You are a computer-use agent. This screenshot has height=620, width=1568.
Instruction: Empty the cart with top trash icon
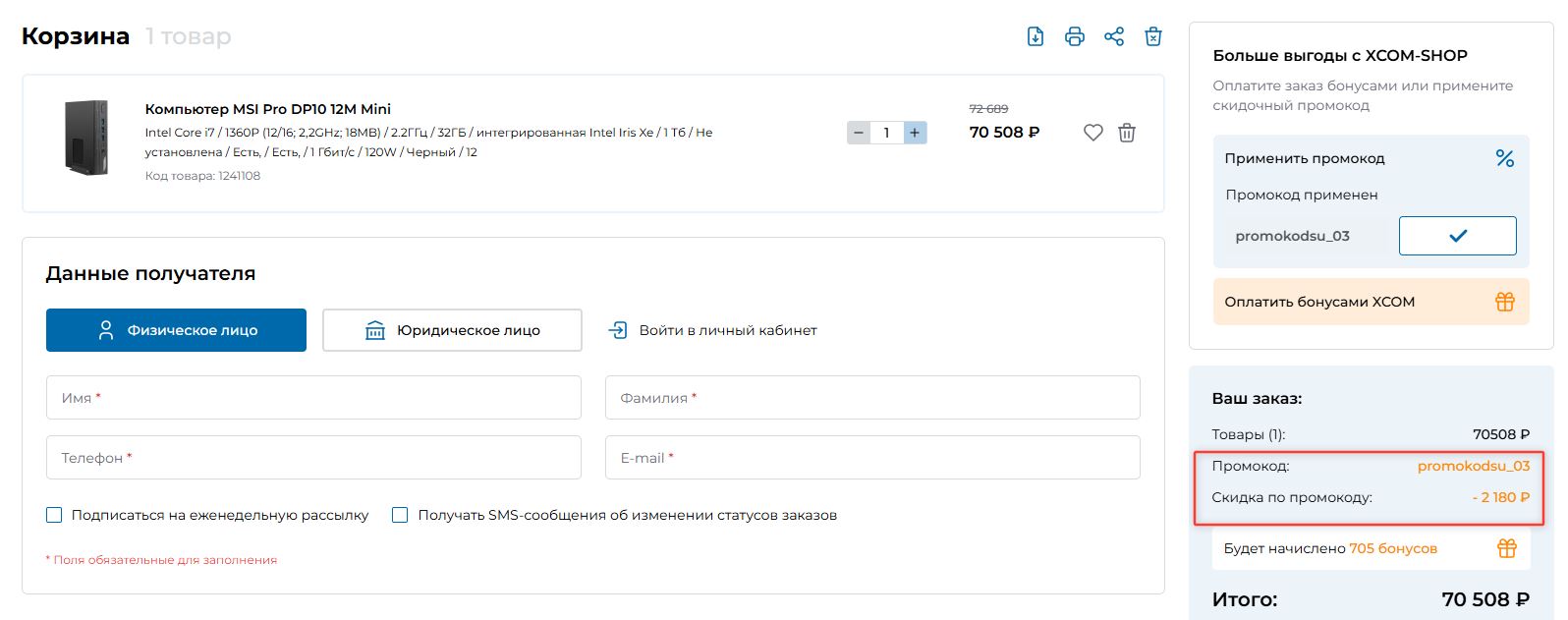(1153, 36)
